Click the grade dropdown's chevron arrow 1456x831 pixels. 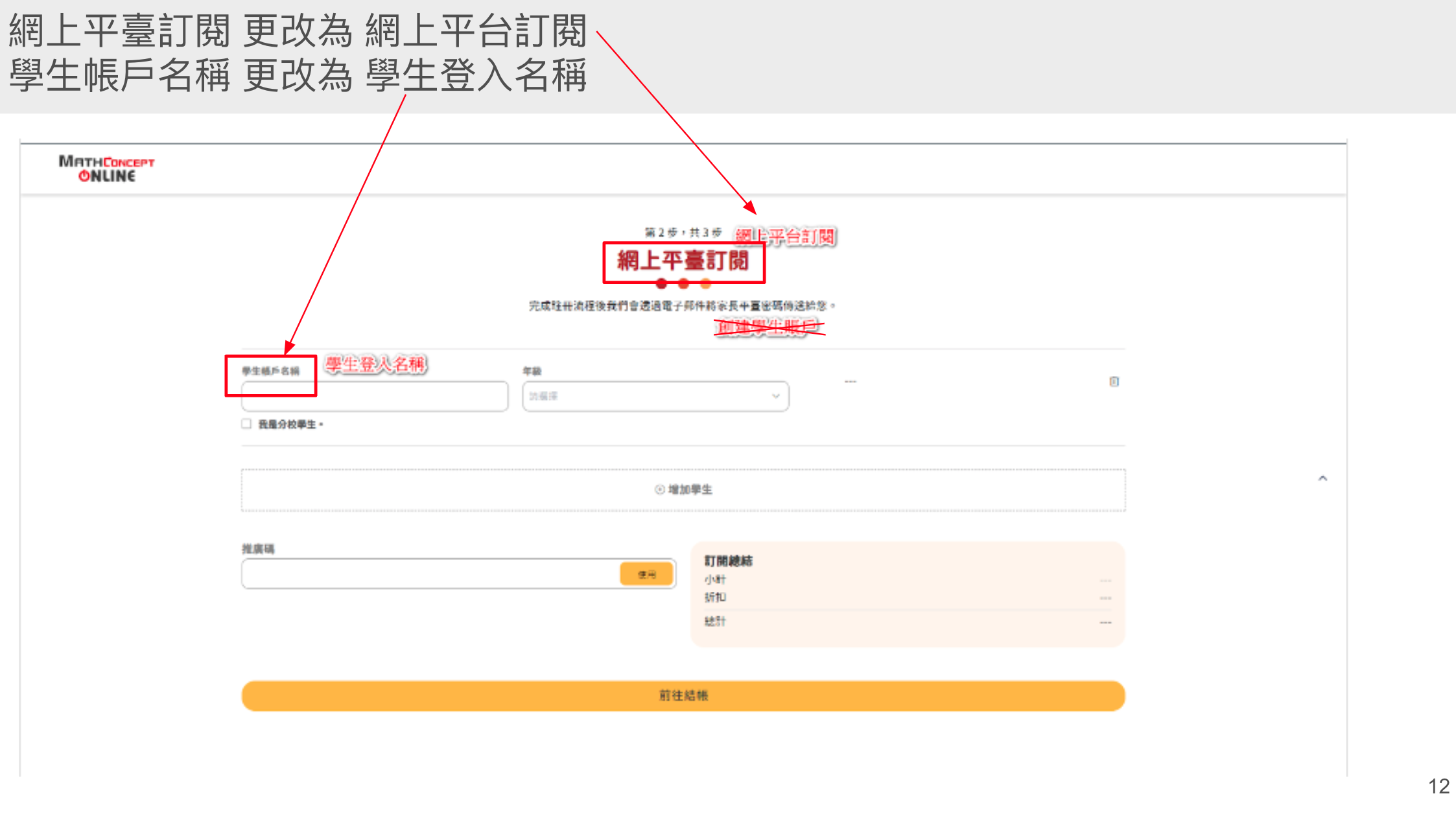point(775,396)
